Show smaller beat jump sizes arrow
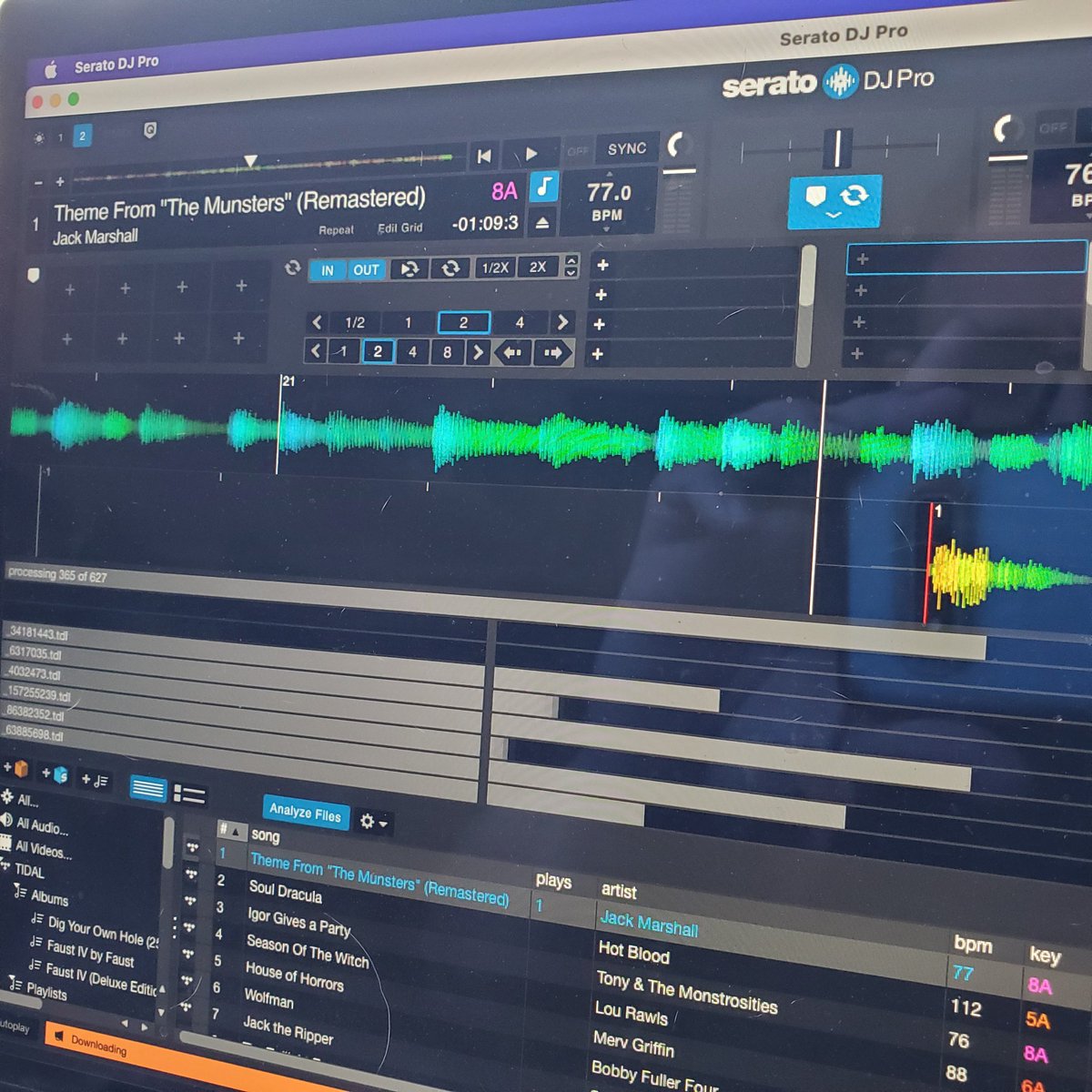Viewport: 1092px width, 1092px height. tap(315, 351)
